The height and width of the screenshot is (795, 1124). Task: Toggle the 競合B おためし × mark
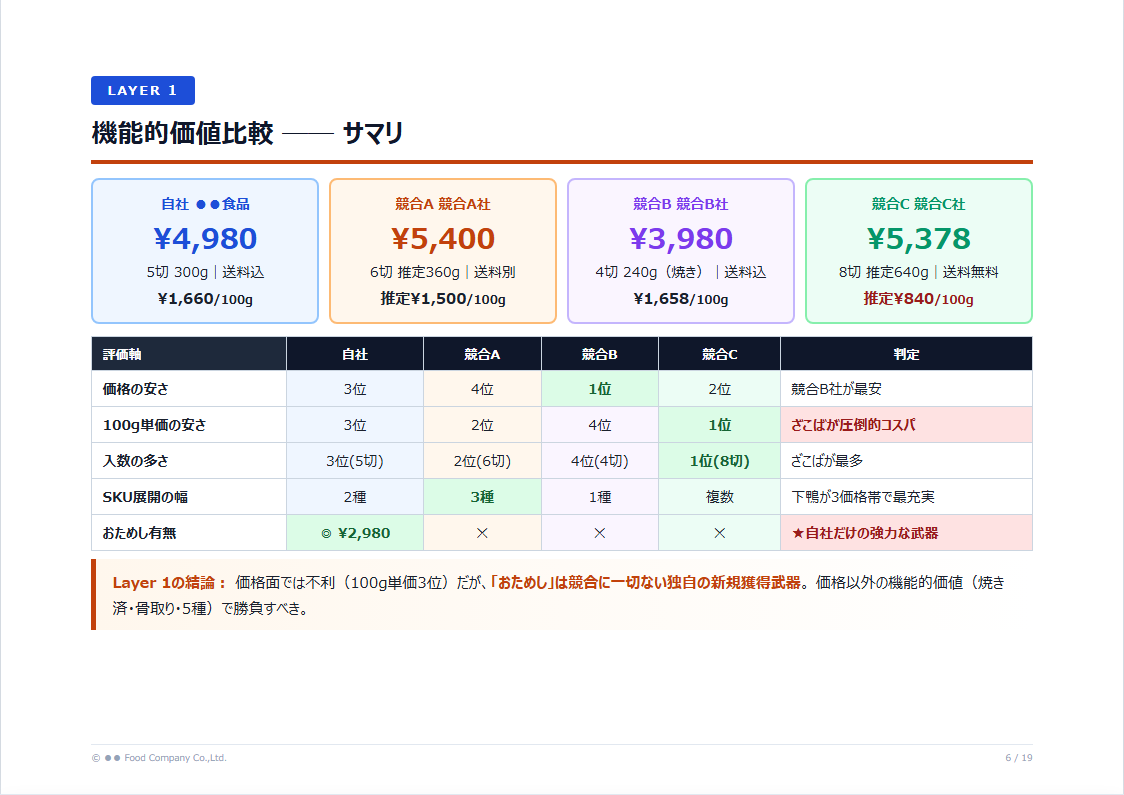click(600, 532)
